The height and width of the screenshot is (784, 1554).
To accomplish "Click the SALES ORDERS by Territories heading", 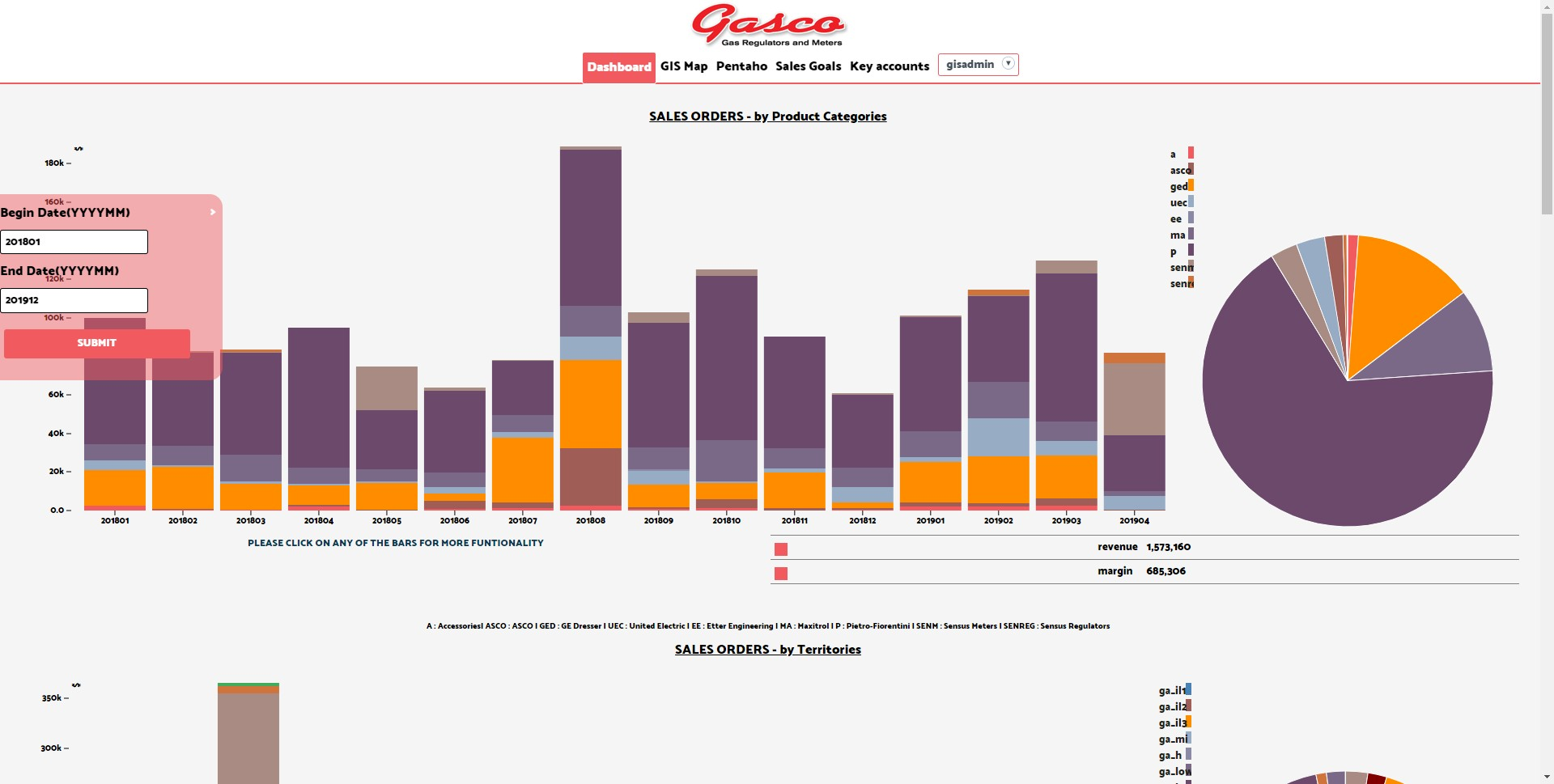I will tap(767, 650).
